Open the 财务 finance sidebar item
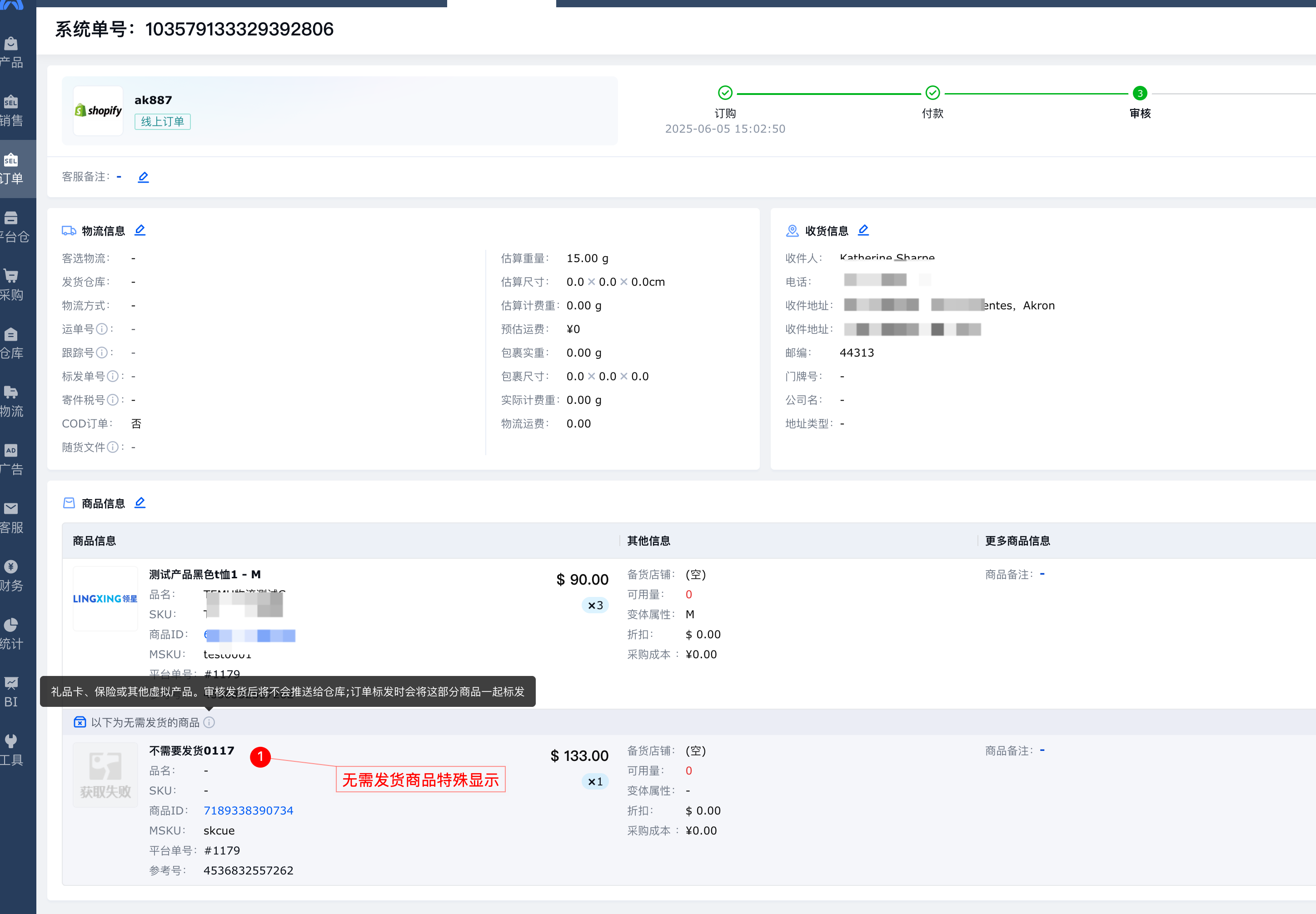This screenshot has height=914, width=1316. tap(11, 576)
